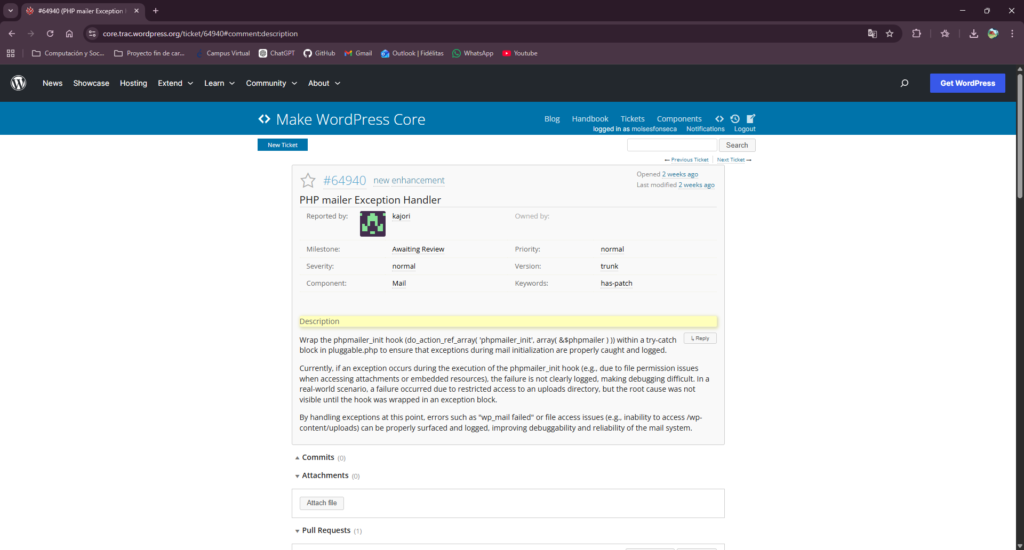Bookmark this page with the star
This screenshot has height=550, width=1024.
pos(889,33)
